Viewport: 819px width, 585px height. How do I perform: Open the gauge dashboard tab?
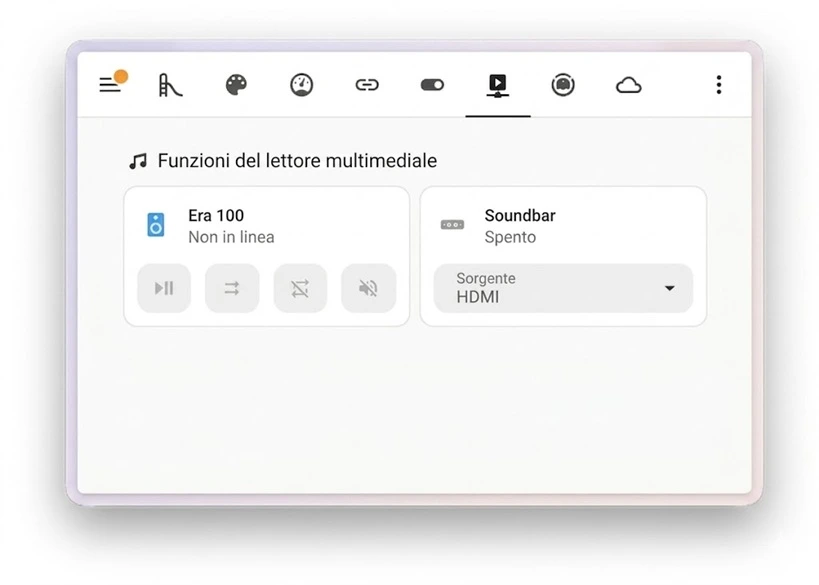point(301,85)
